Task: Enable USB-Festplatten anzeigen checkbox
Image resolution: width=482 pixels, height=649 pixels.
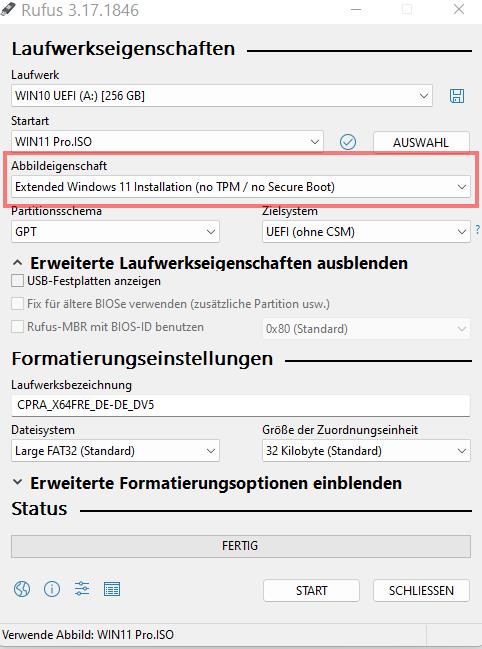Action: (17, 281)
